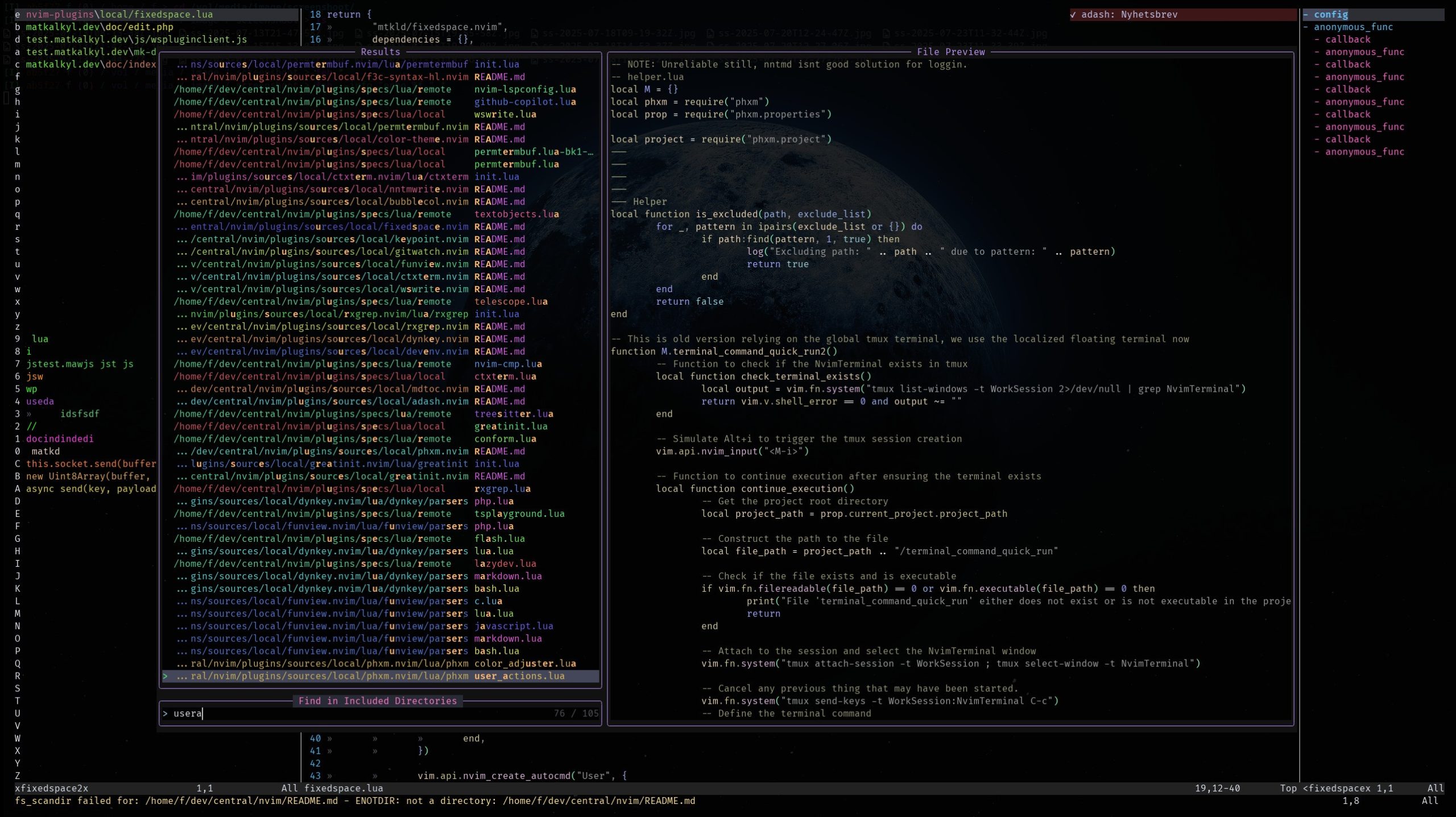Pick the wswrite.lua result entry

click(x=380, y=114)
